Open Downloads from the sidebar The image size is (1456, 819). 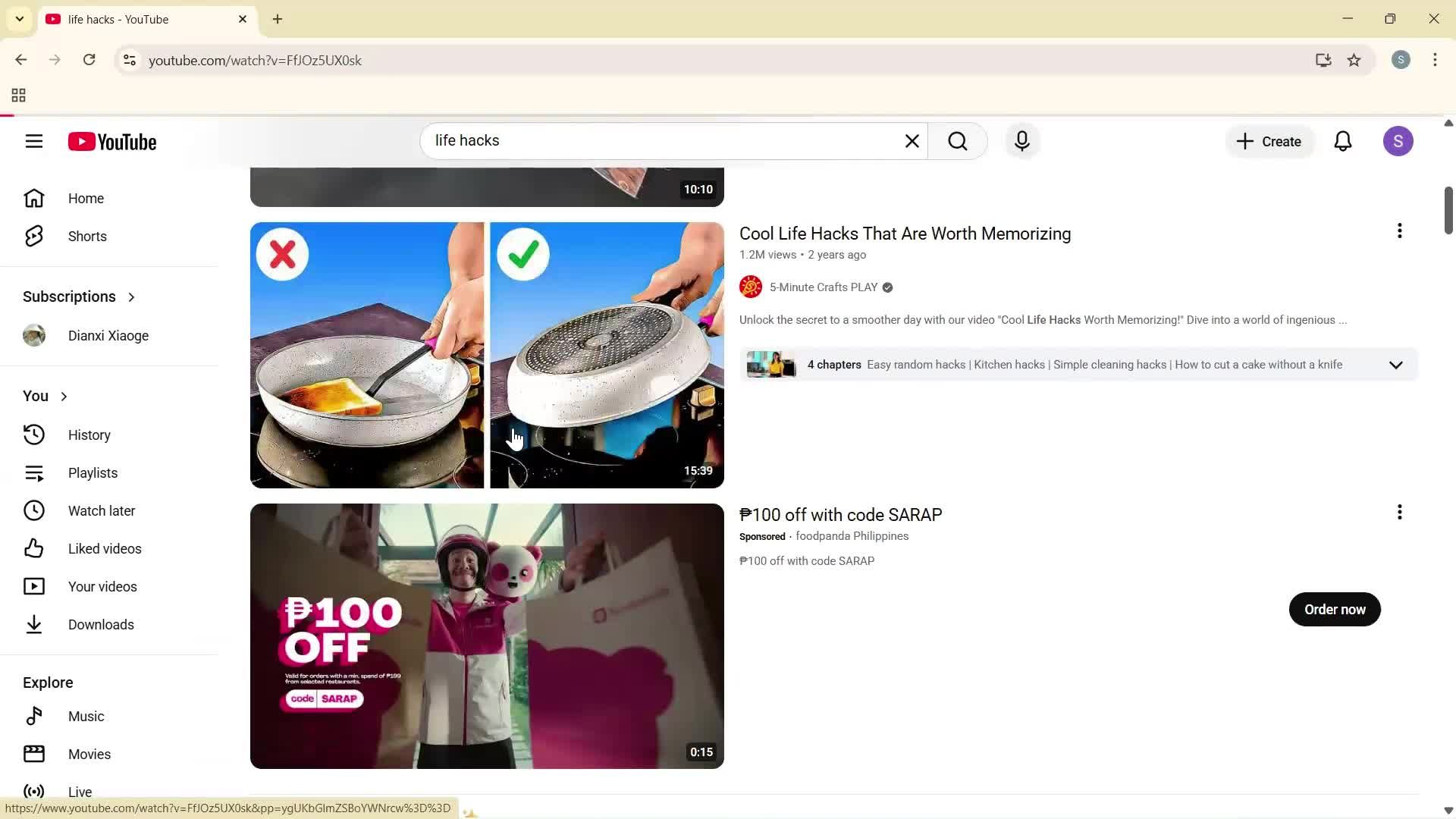click(102, 624)
